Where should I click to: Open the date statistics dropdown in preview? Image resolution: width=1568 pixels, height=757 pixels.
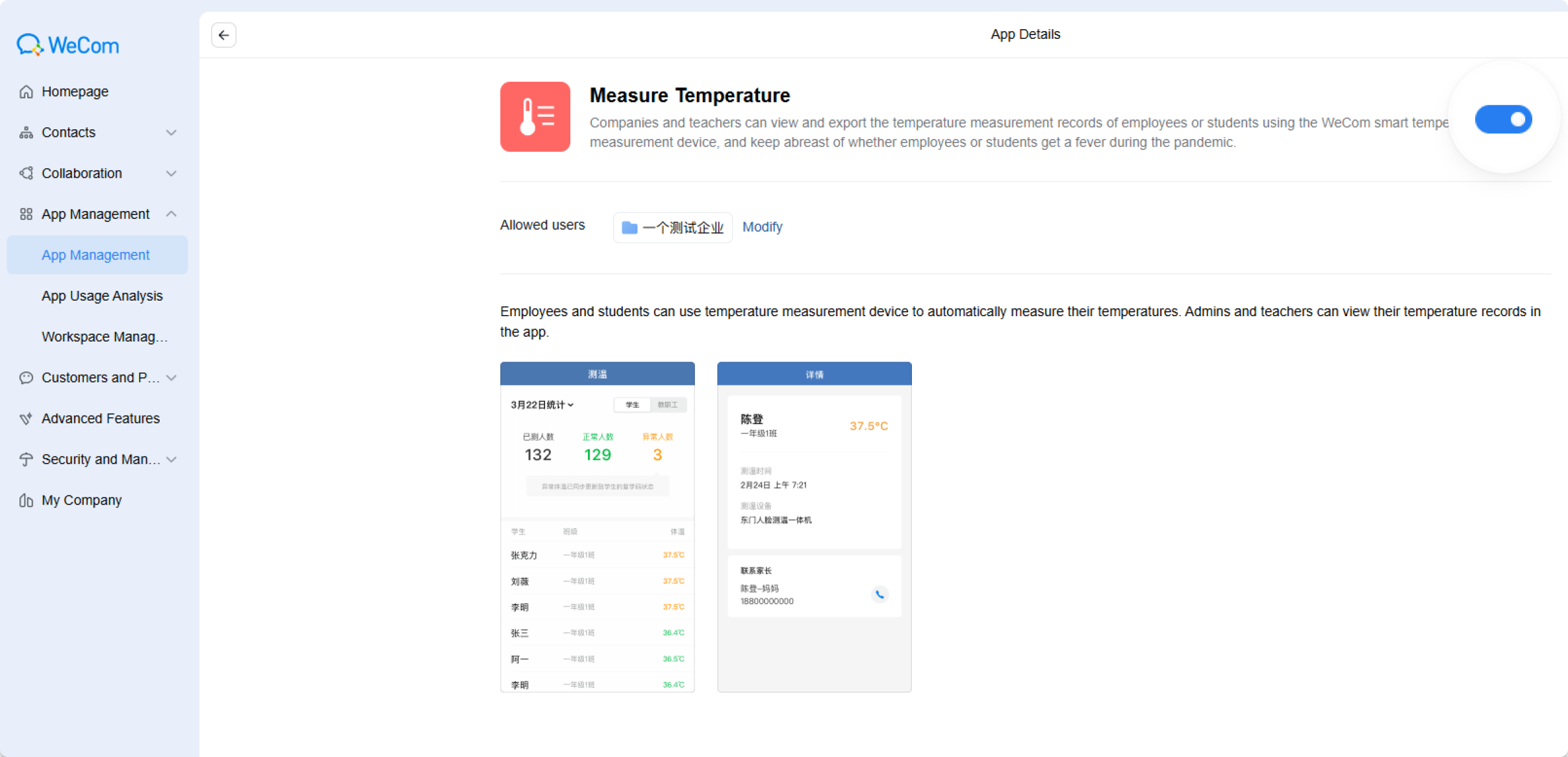(x=542, y=405)
